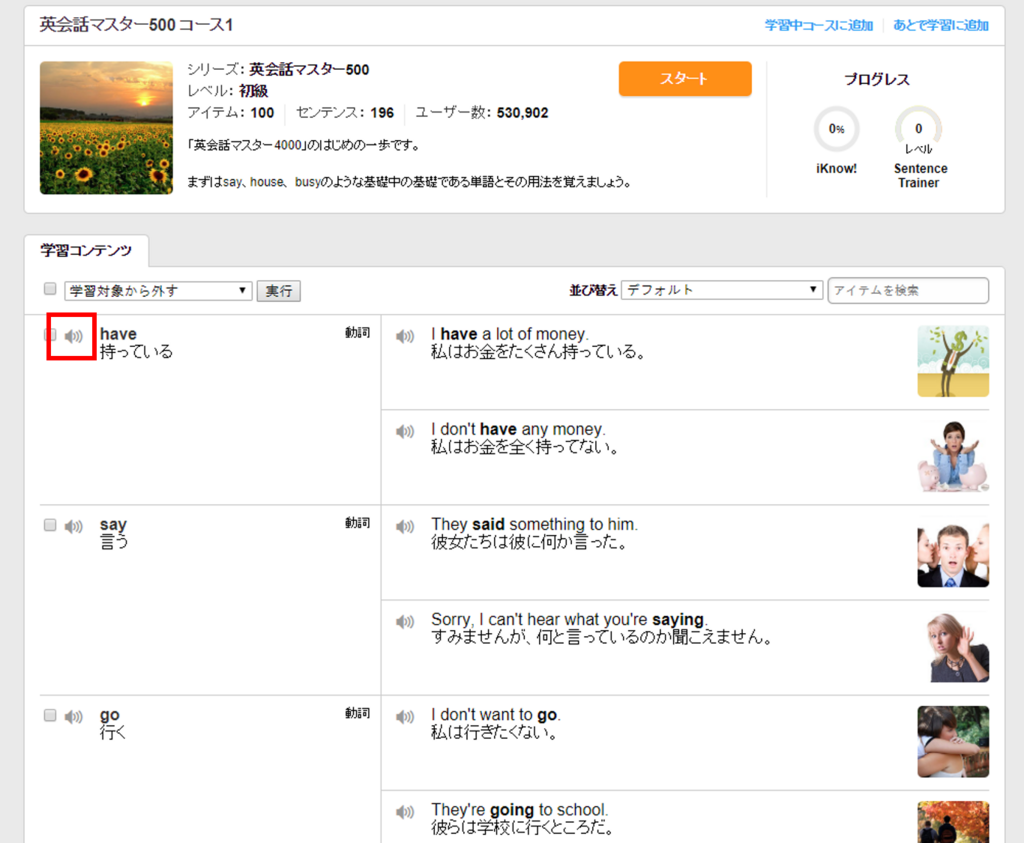Play audio for "They said something to him"

tap(405, 527)
